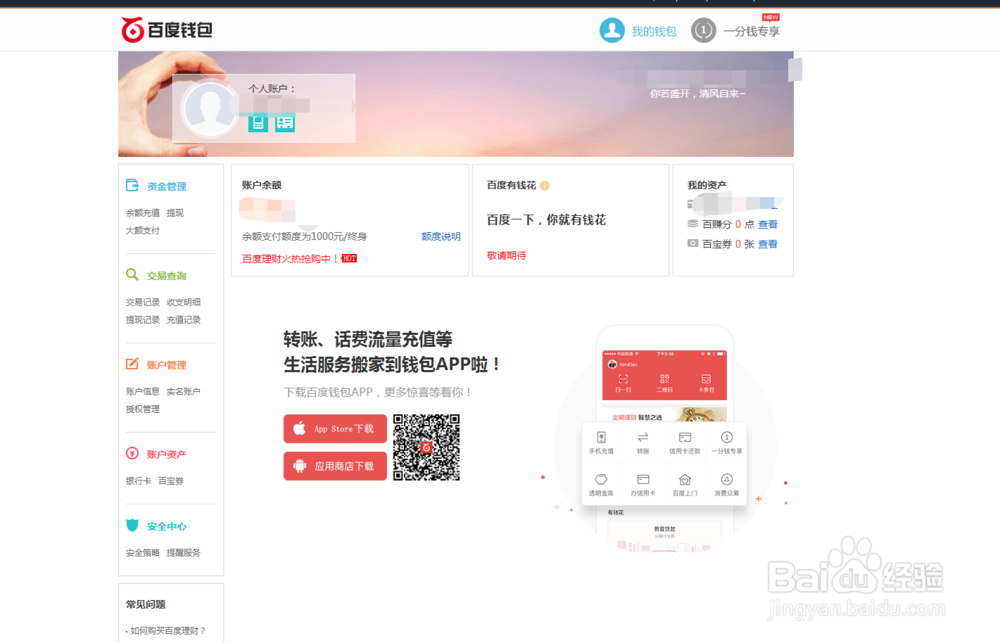Open the FAQ 如何购买百度理财？
The width and height of the screenshot is (1000, 643).
(168, 631)
